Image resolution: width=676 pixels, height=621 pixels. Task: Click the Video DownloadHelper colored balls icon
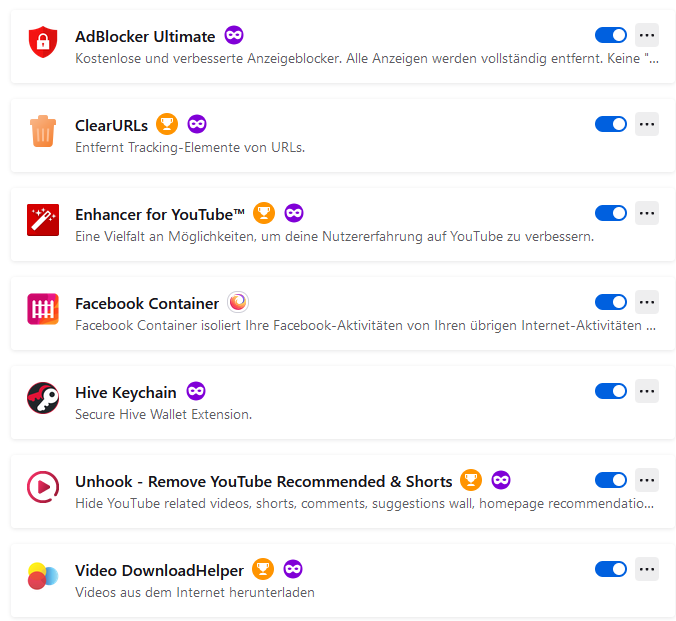coord(43,576)
